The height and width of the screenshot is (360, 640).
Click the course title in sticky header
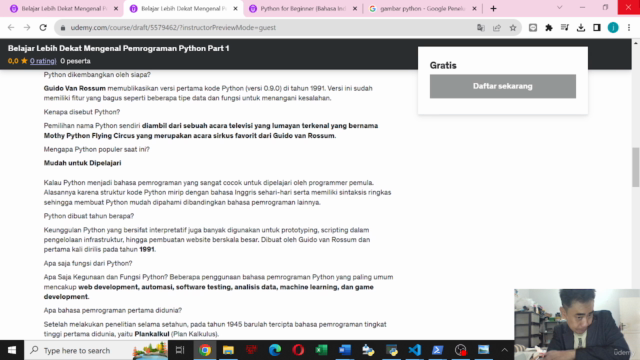pyautogui.click(x=118, y=48)
